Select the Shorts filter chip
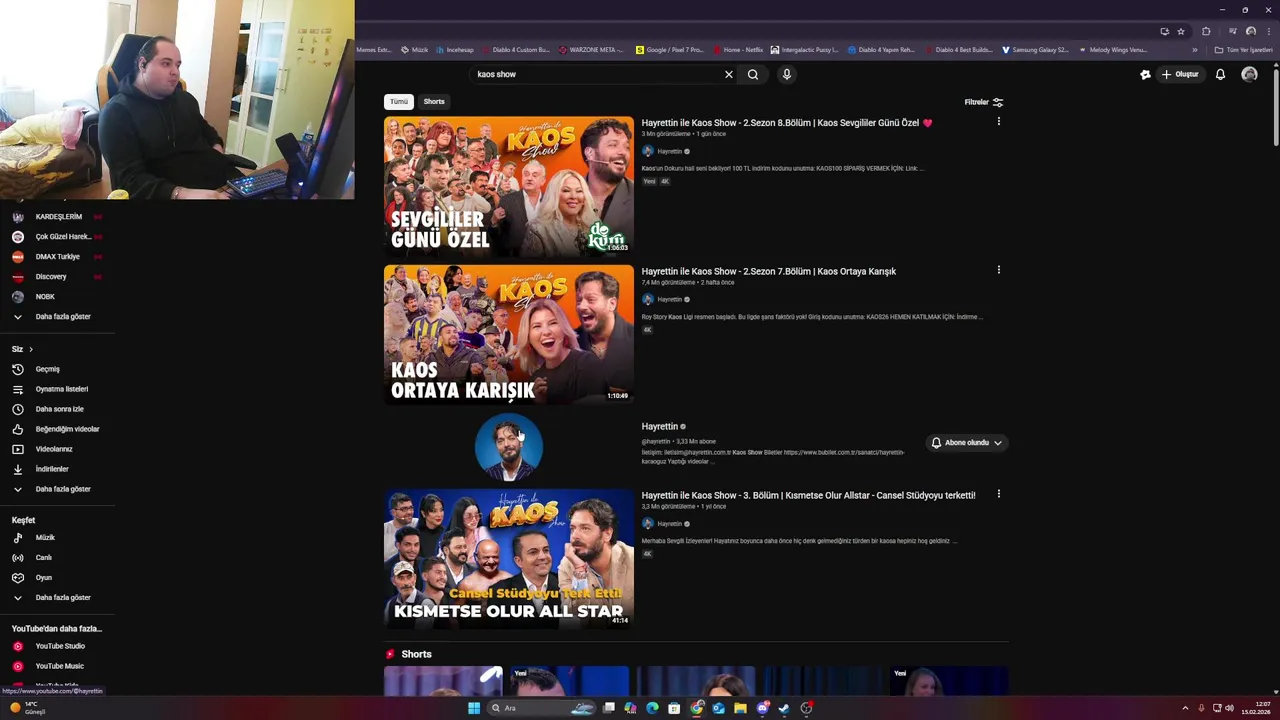1280x720 pixels. coord(434,101)
